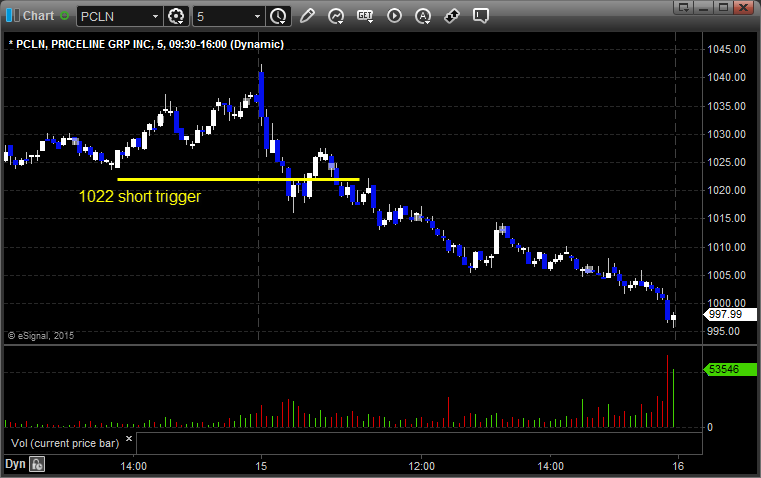Click the 1005.00 price axis label
Screen dimensions: 761x478
point(727,275)
